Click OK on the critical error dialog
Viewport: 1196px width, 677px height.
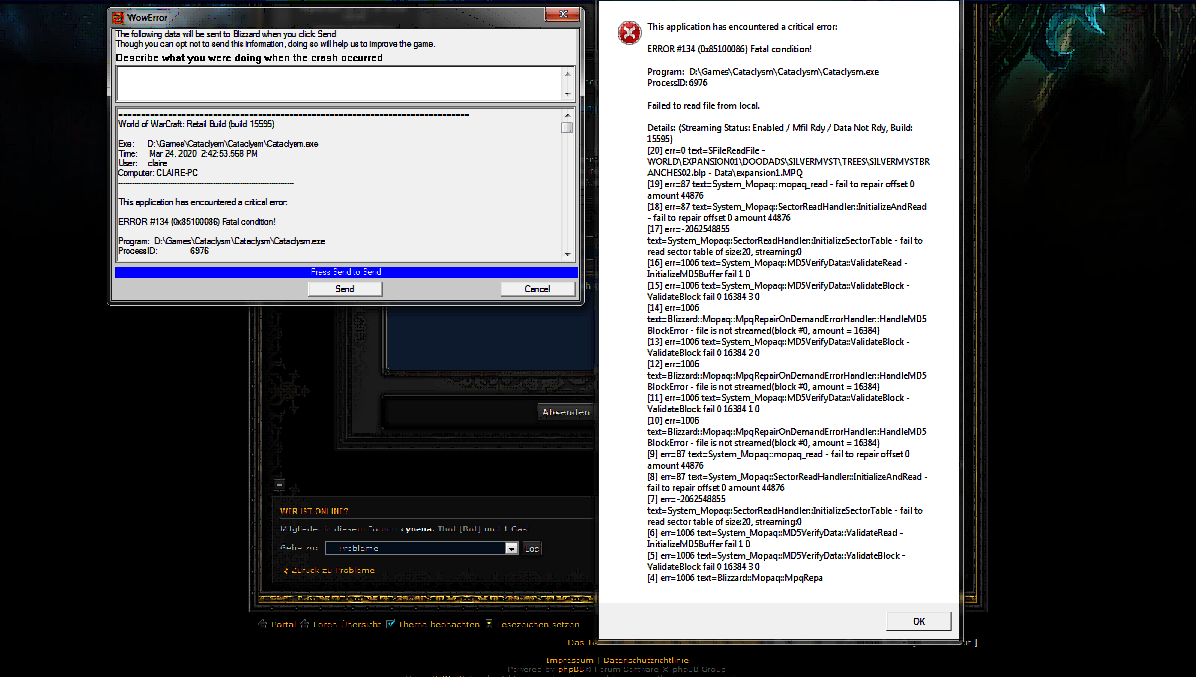[919, 621]
